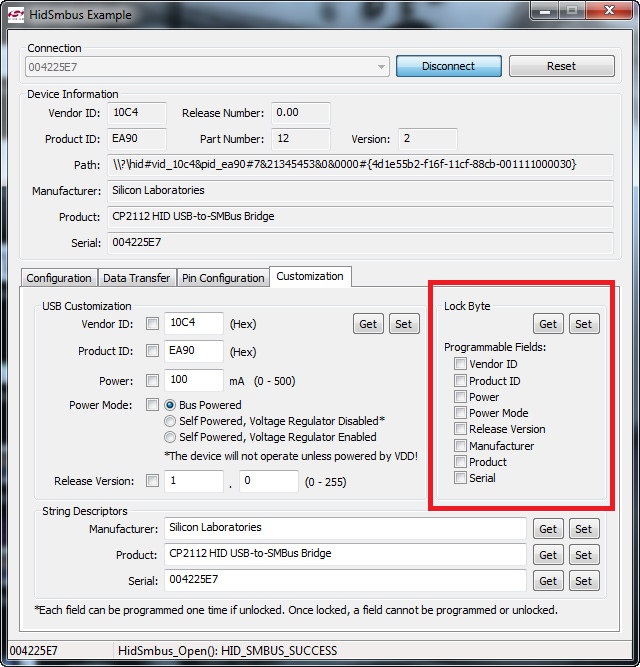
Task: Tick the USB Product ID checkbox
Action: click(x=152, y=351)
